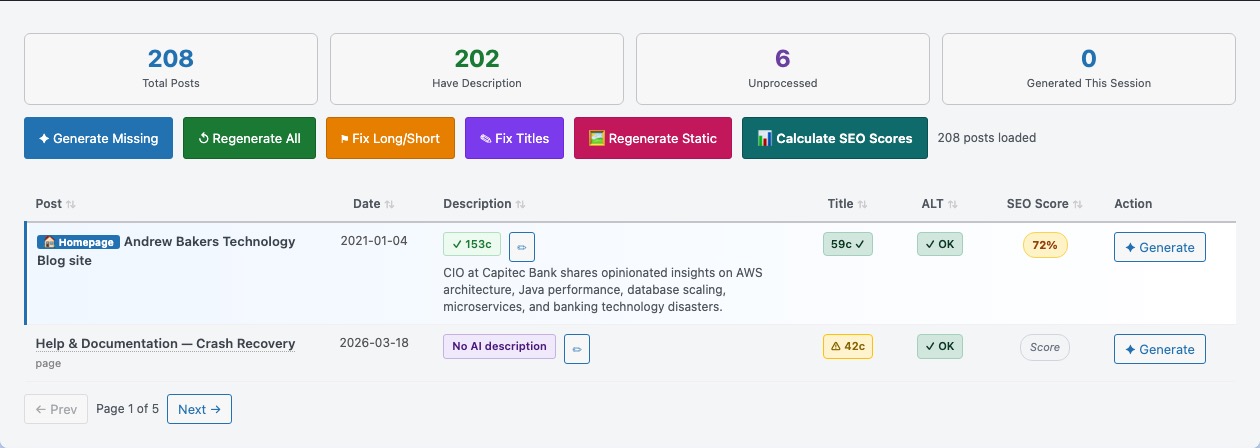This screenshot has height=448, width=1260.
Task: Click the Action column header
Action: 1133,204
